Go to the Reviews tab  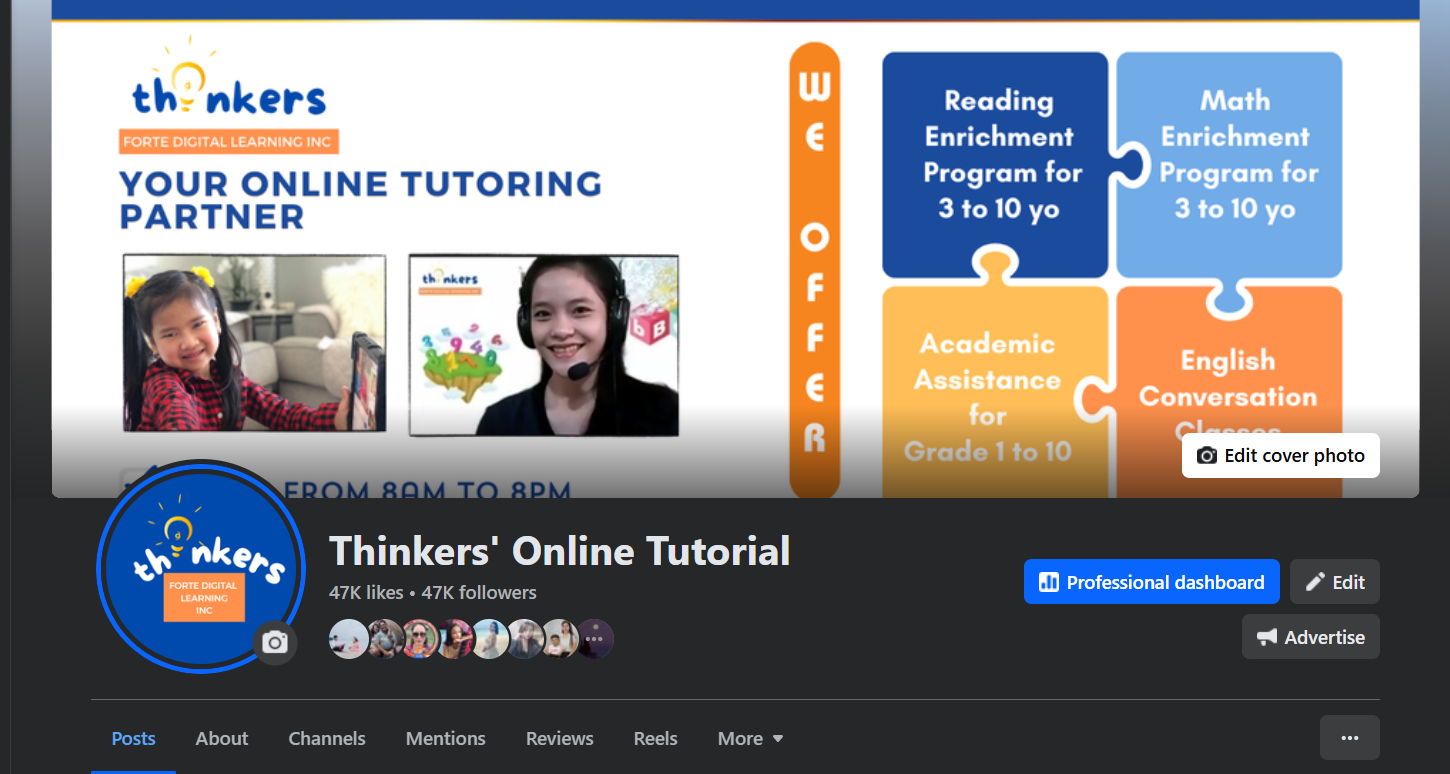(559, 739)
